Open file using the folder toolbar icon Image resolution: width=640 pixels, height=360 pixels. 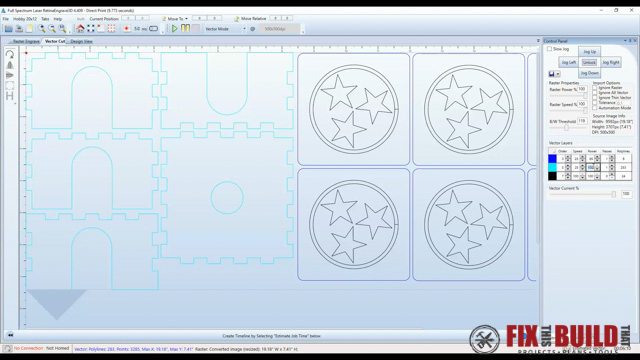8,29
